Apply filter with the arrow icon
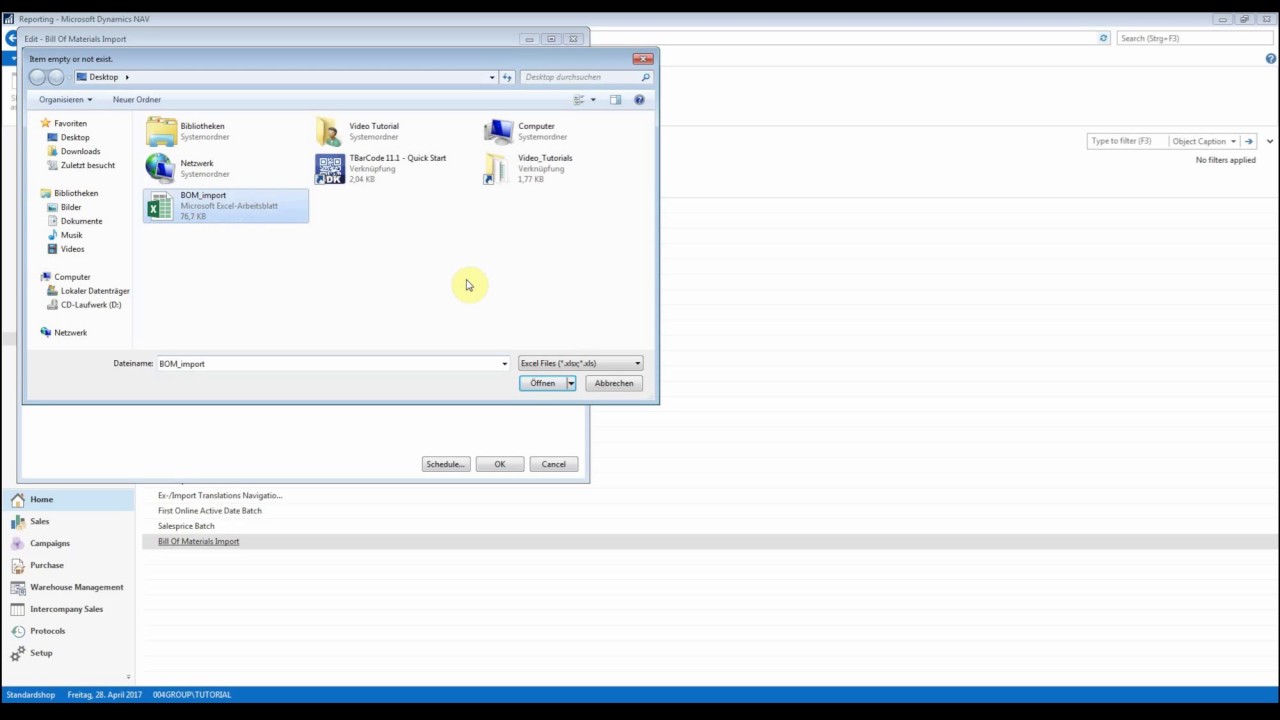1280x720 pixels. (x=1248, y=141)
